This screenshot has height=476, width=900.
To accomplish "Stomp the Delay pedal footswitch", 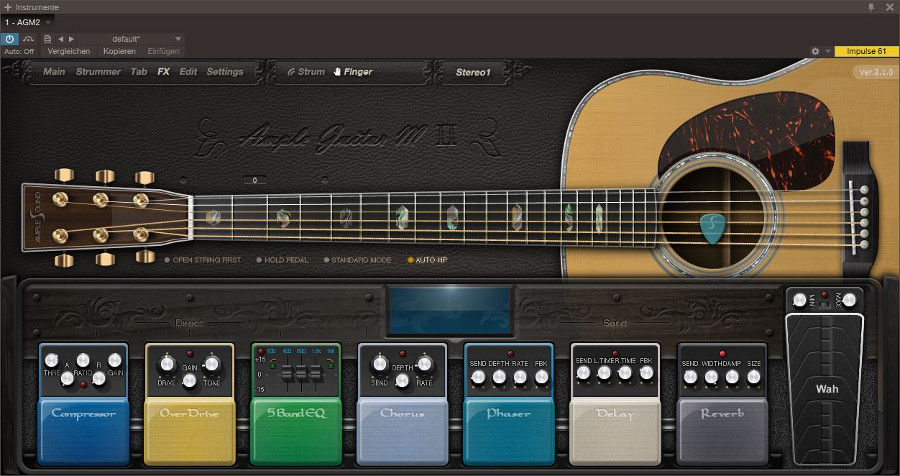I will click(615, 431).
